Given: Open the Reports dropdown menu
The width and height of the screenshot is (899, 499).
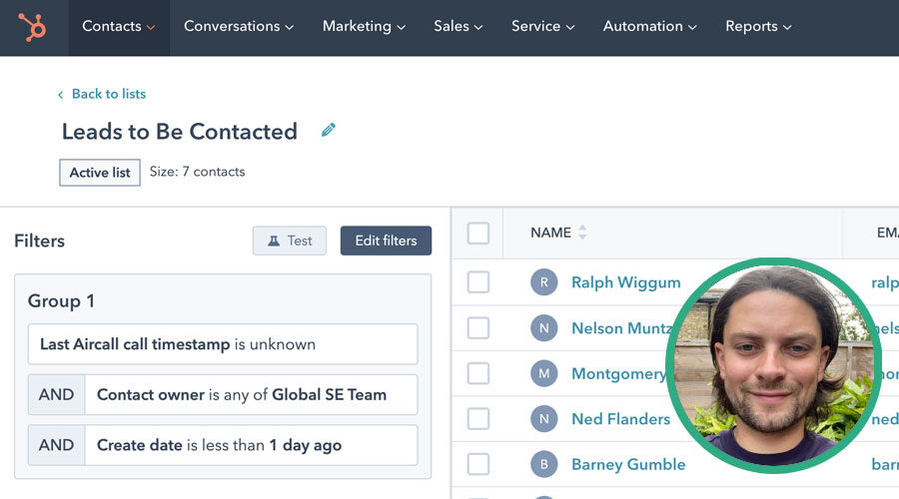Looking at the screenshot, I should [x=758, y=27].
